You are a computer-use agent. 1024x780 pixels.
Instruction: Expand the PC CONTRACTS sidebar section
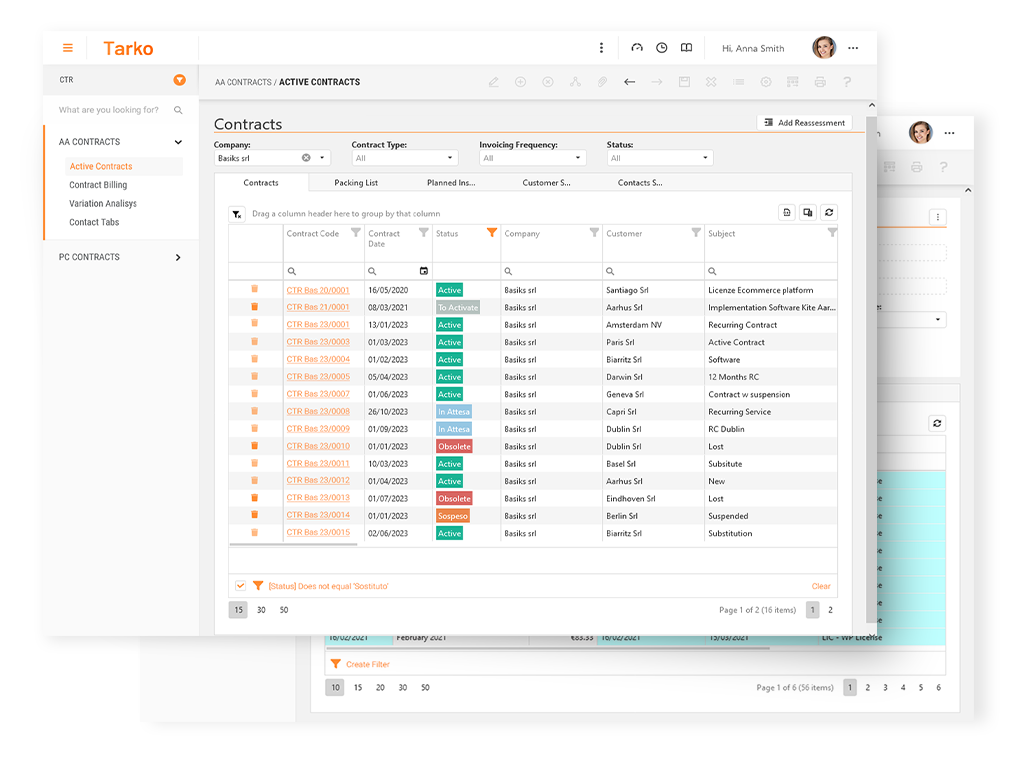[x=178, y=257]
